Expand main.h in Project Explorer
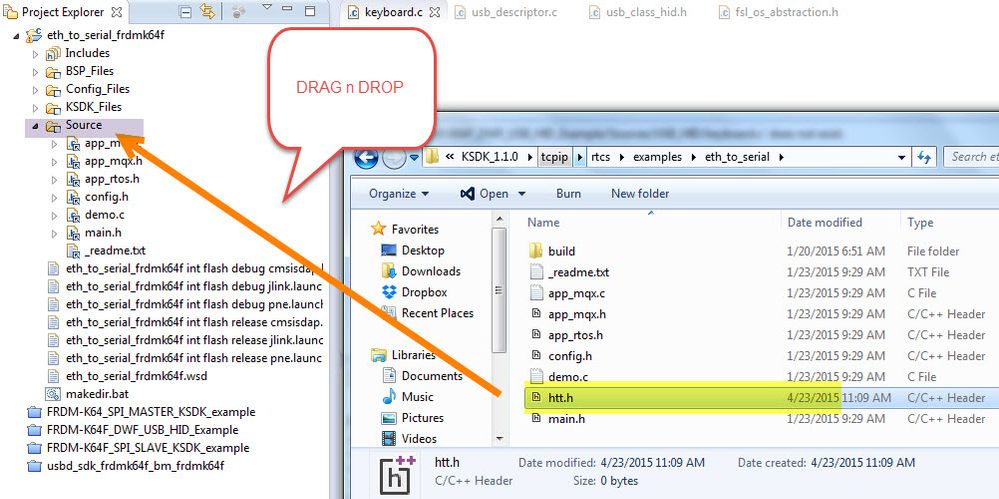The height and width of the screenshot is (499, 999). tap(55, 233)
